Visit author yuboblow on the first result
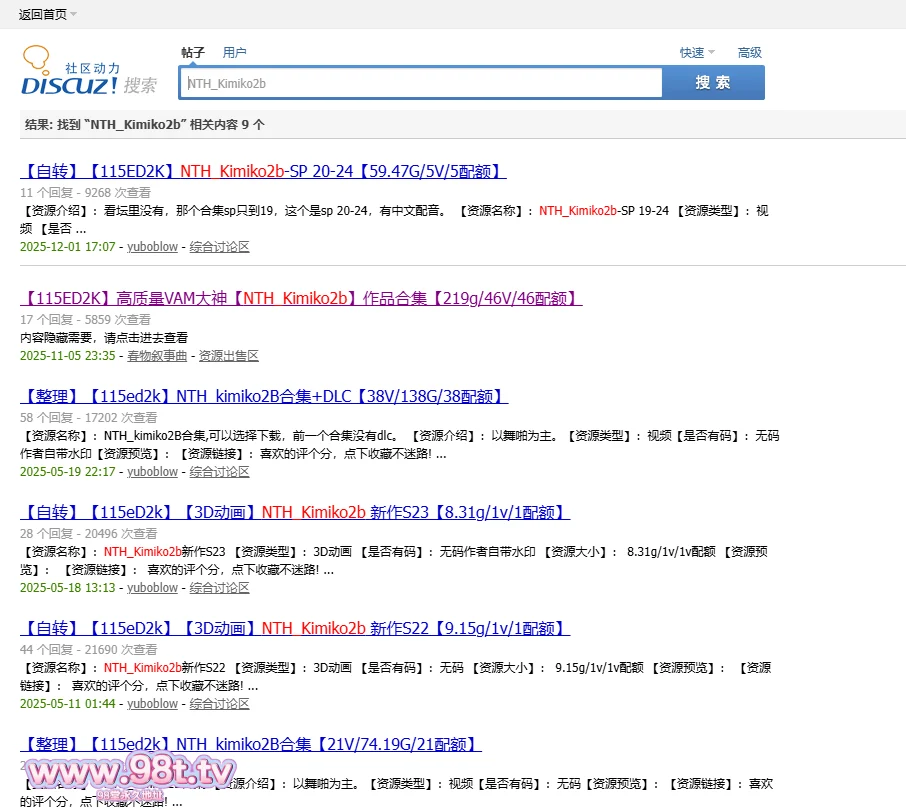The height and width of the screenshot is (810, 906). [x=152, y=246]
